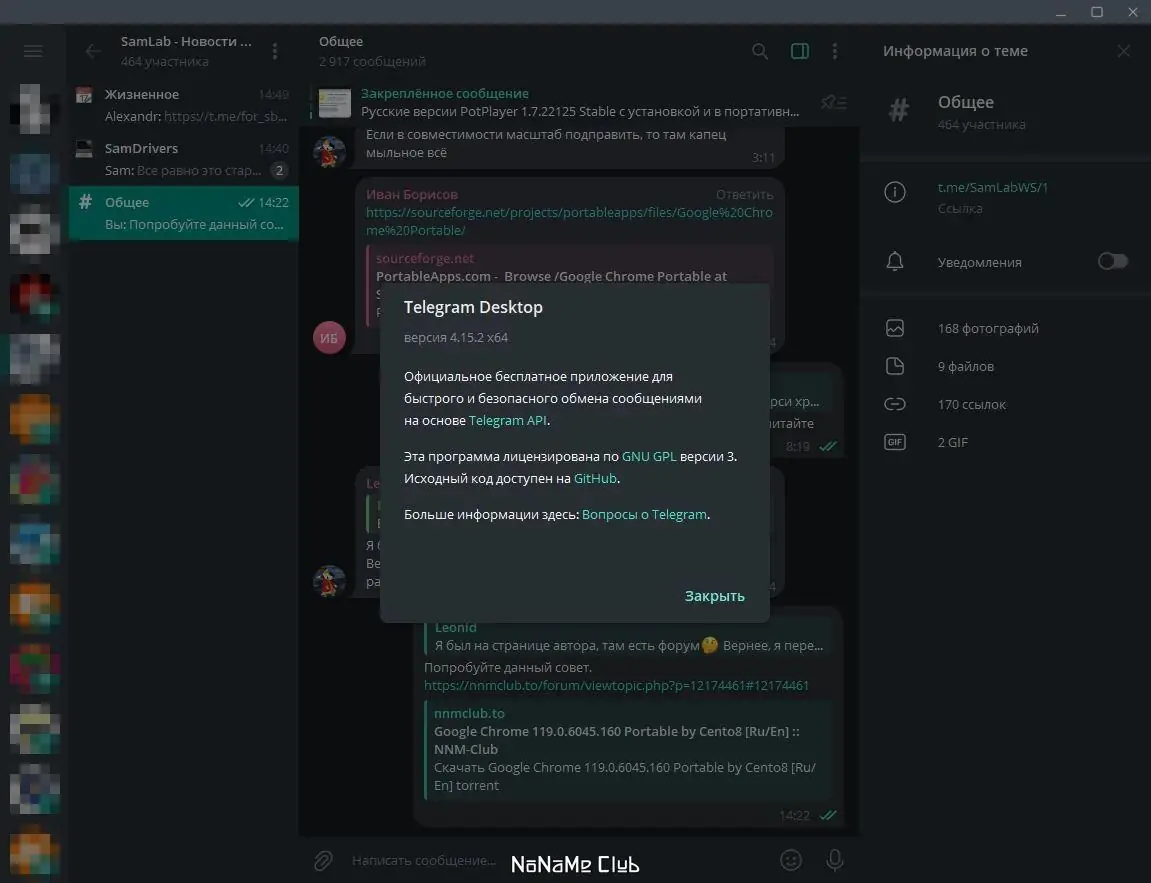Click Ответить on Иван Борисов message
This screenshot has height=883, width=1151.
pos(744,195)
